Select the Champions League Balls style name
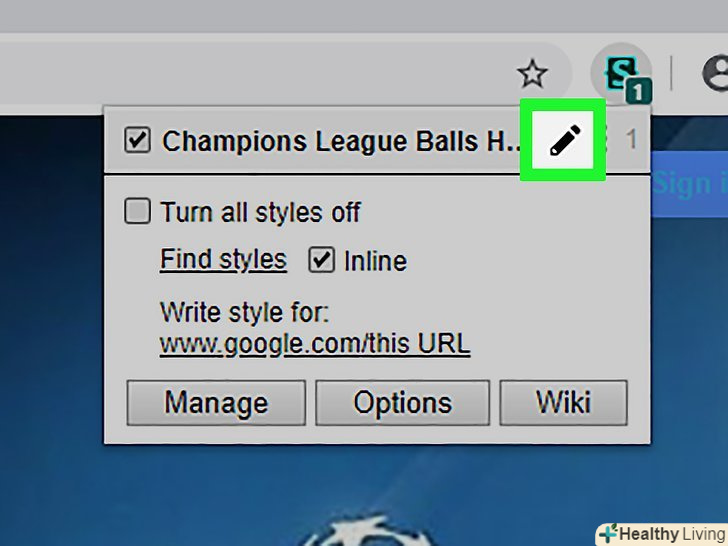 coord(342,141)
